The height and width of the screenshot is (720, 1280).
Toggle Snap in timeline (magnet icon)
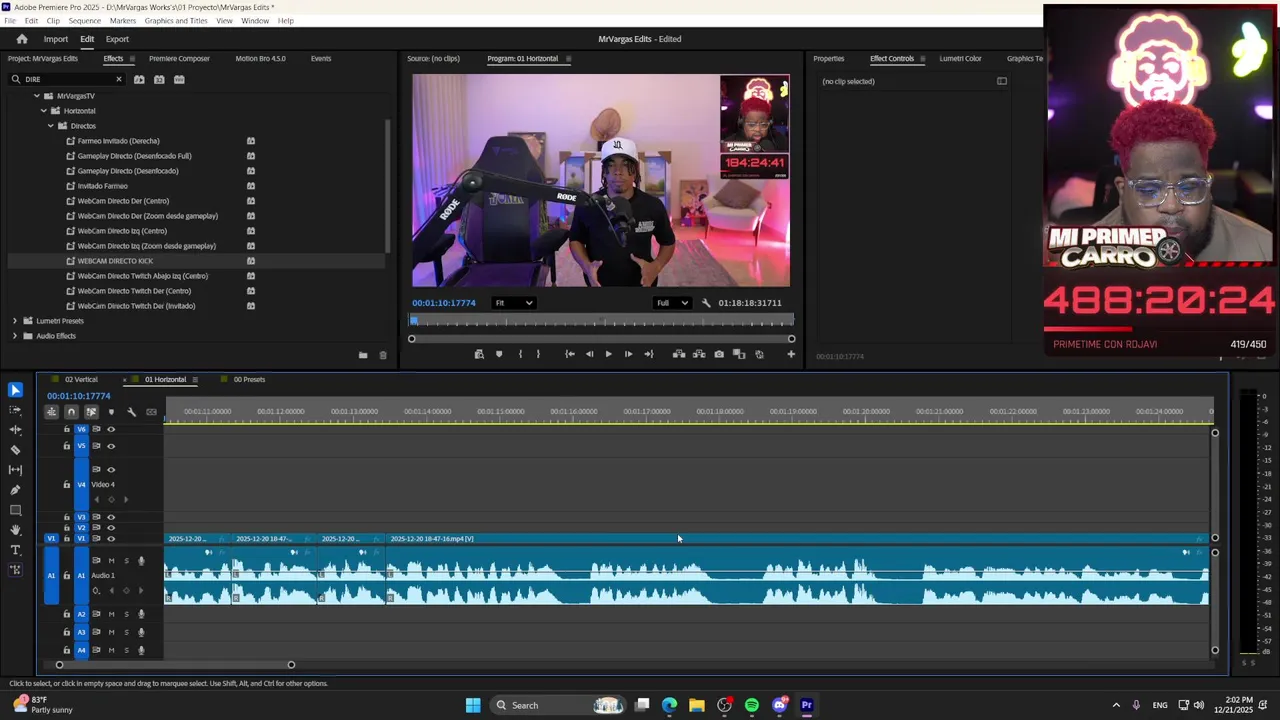click(71, 412)
